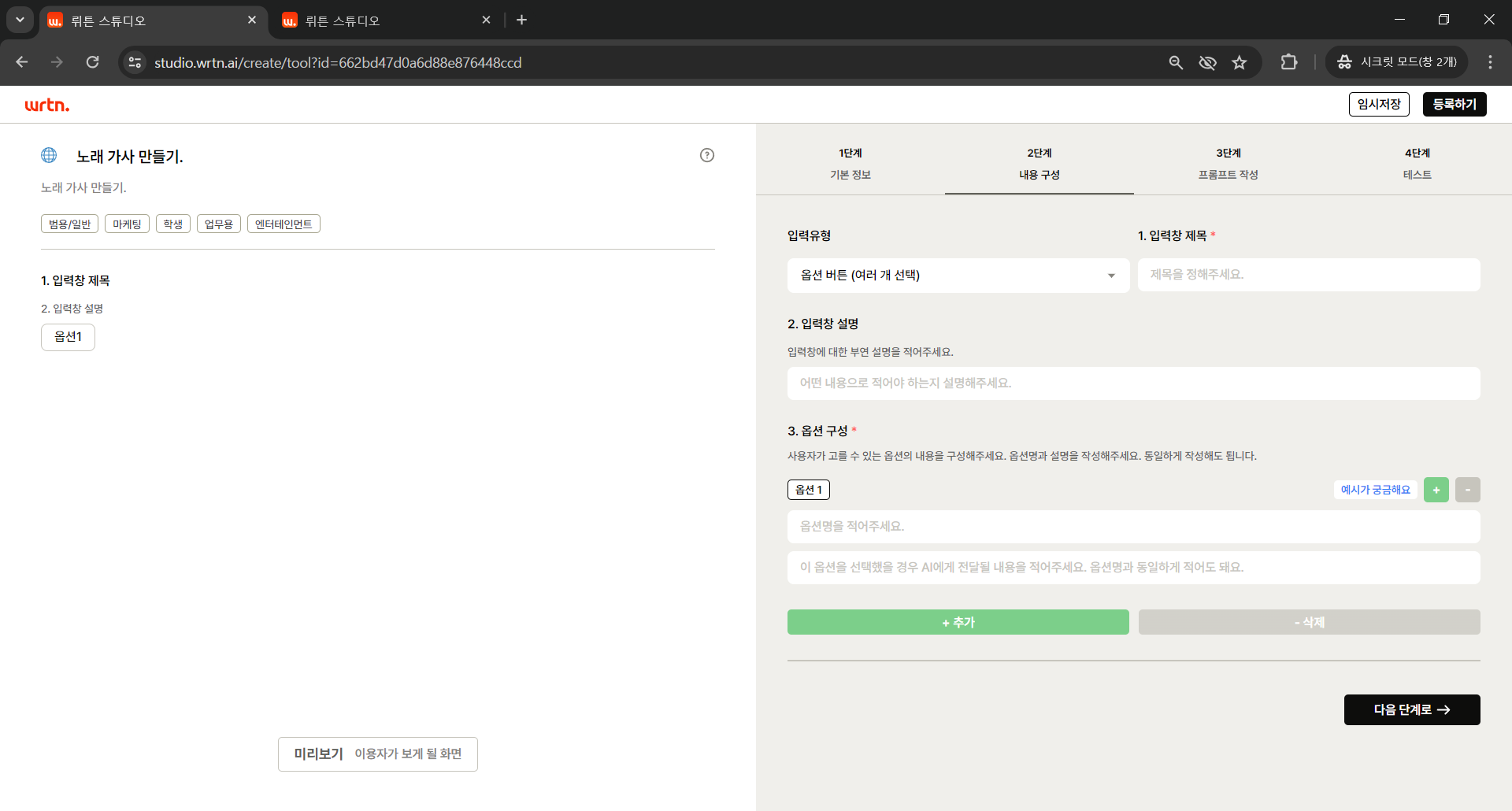Image resolution: width=1512 pixels, height=811 pixels.
Task: Open site information icon in address bar
Action: coord(135,62)
